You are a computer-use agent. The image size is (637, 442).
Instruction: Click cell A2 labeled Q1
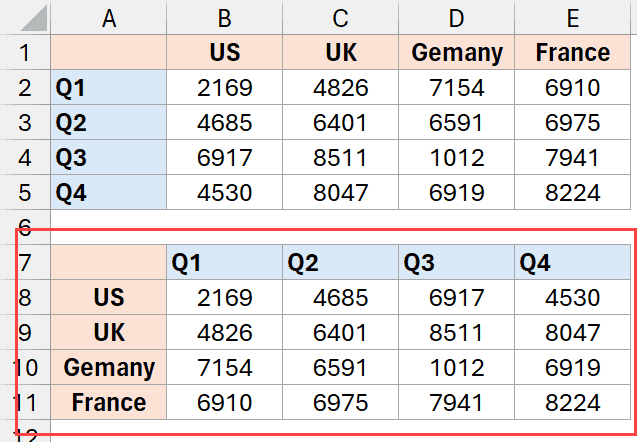[x=108, y=89]
